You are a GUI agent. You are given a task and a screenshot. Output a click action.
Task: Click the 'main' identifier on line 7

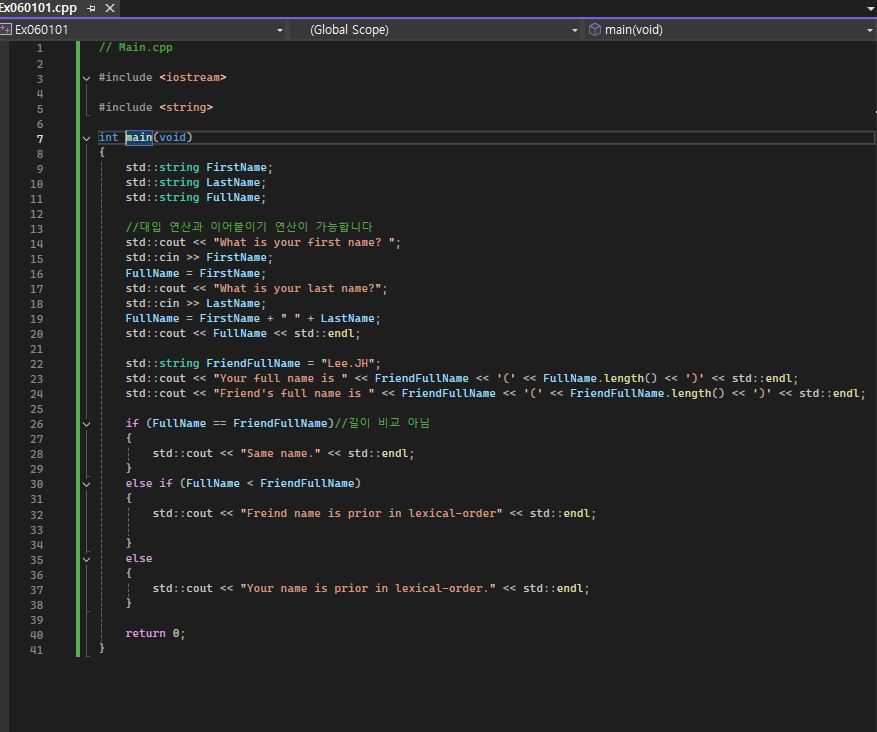click(139, 137)
